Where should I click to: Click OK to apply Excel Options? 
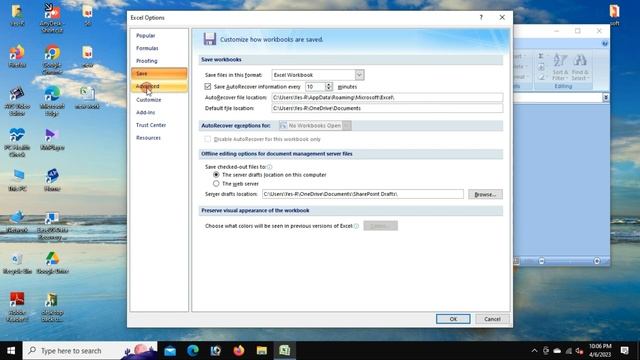click(453, 319)
